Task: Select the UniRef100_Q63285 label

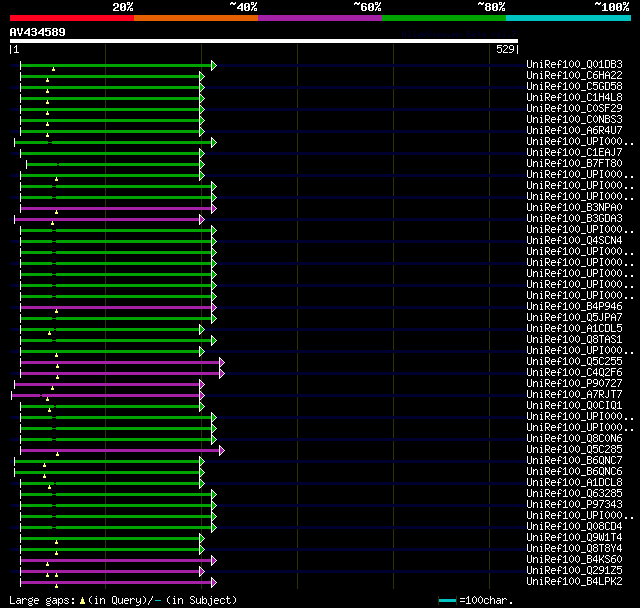Action: [574, 494]
